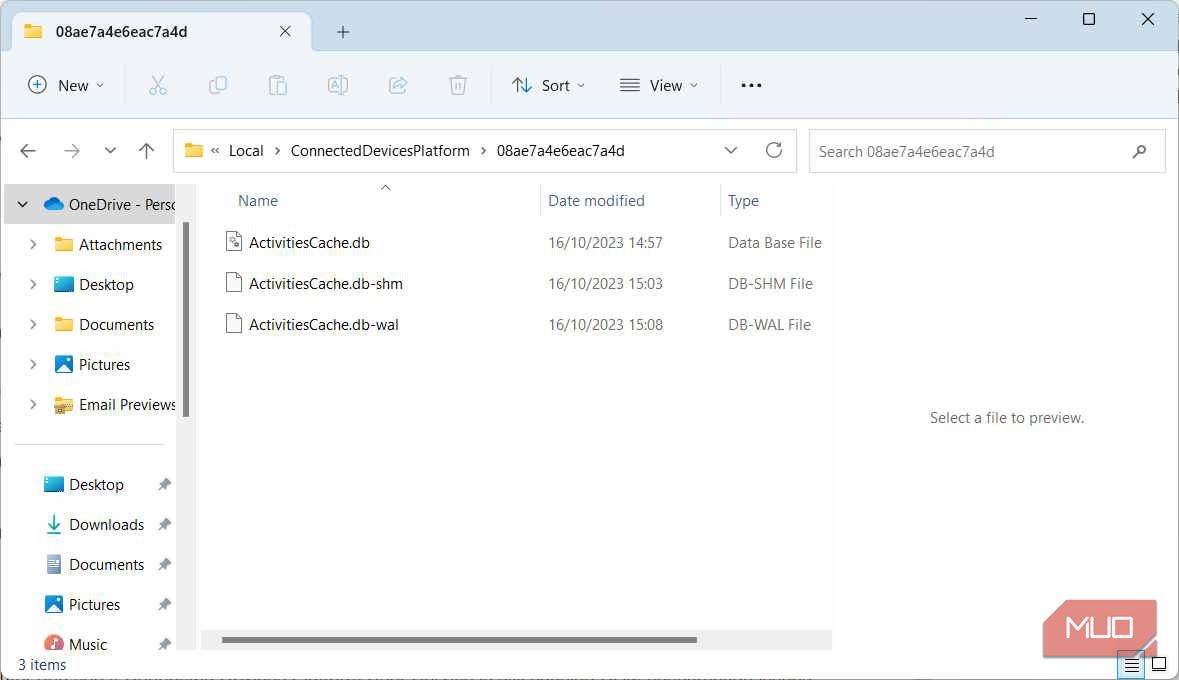Switch to the 08ae7a4e6eac7a4d tab
1179x680 pixels.
[150, 31]
